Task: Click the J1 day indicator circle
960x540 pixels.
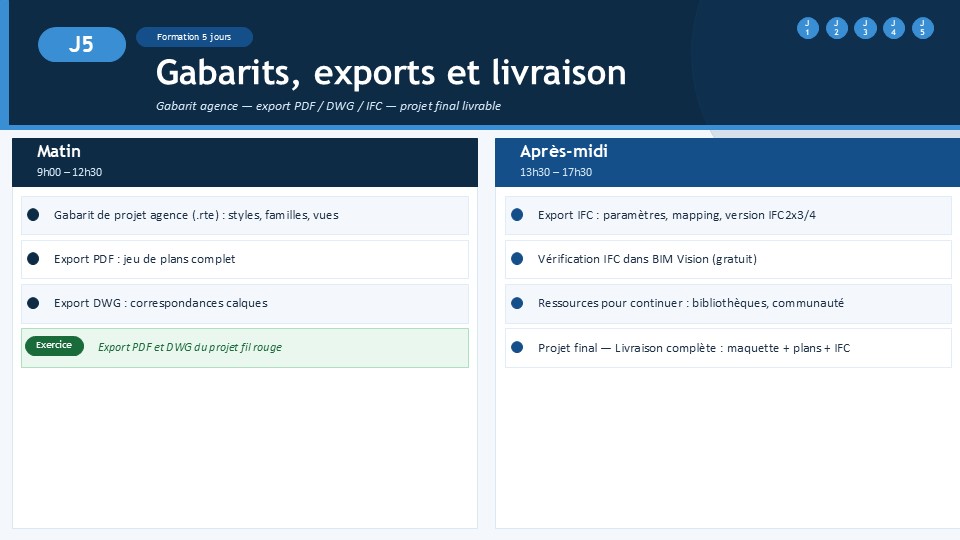Action: [808, 28]
